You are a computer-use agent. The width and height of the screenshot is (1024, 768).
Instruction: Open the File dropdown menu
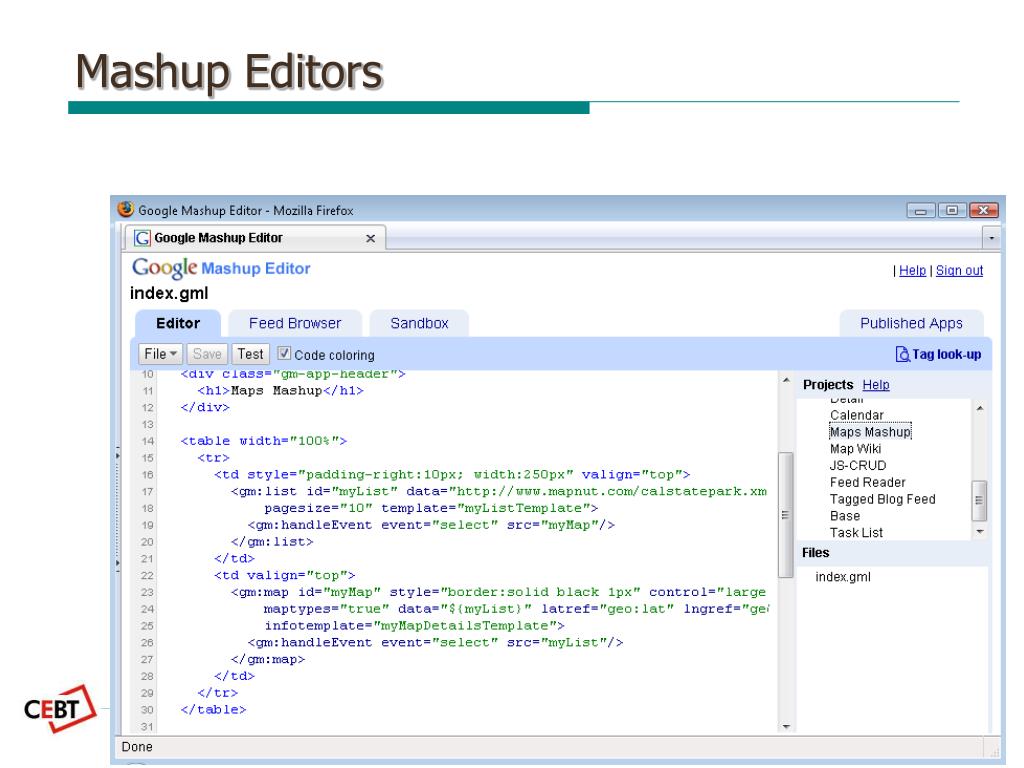click(161, 354)
